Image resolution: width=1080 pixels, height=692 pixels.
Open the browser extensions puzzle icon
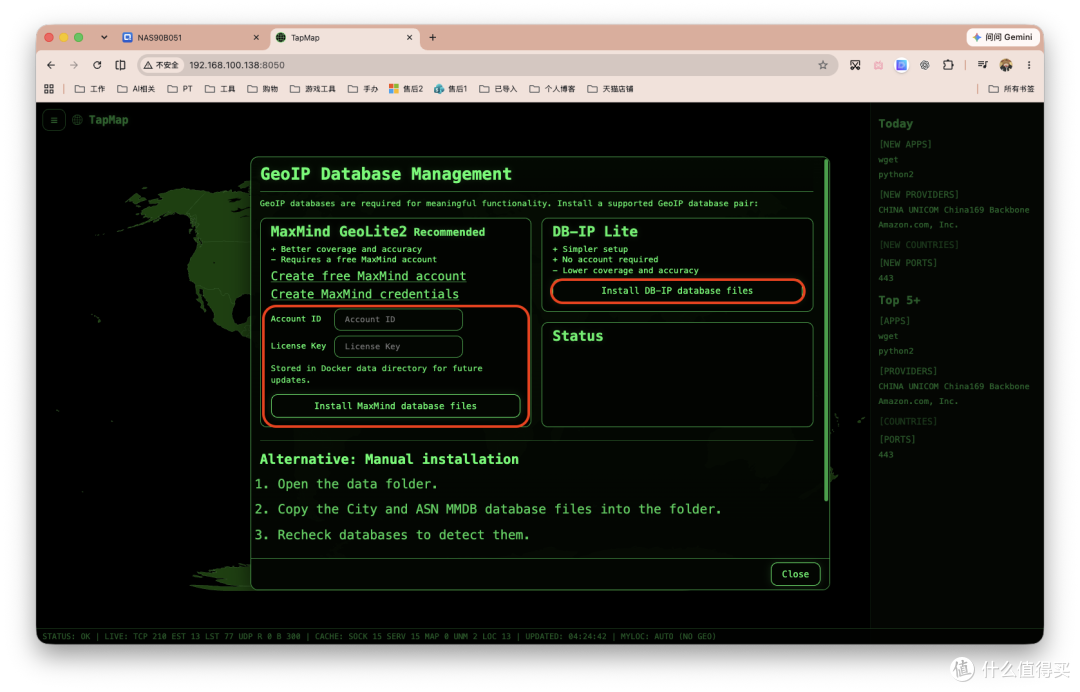[x=948, y=65]
